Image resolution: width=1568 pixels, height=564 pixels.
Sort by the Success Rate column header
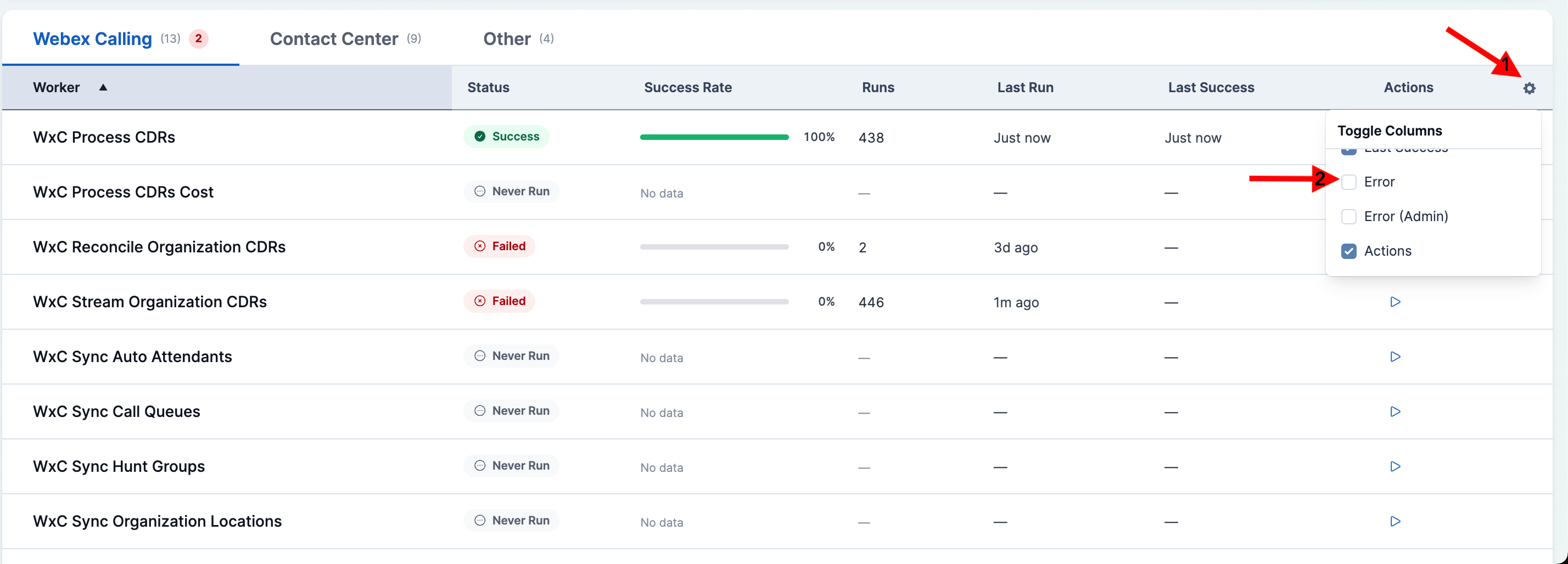click(688, 88)
